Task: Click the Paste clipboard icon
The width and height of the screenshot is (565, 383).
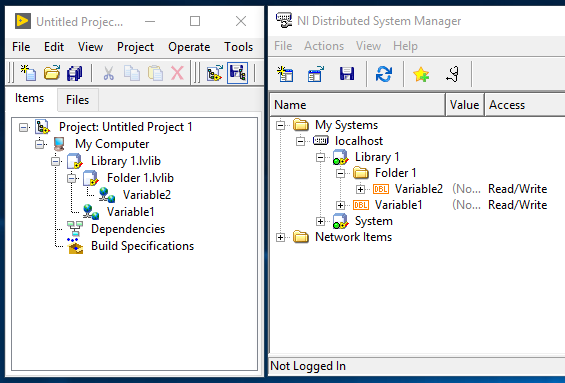Action: pyautogui.click(x=155, y=73)
